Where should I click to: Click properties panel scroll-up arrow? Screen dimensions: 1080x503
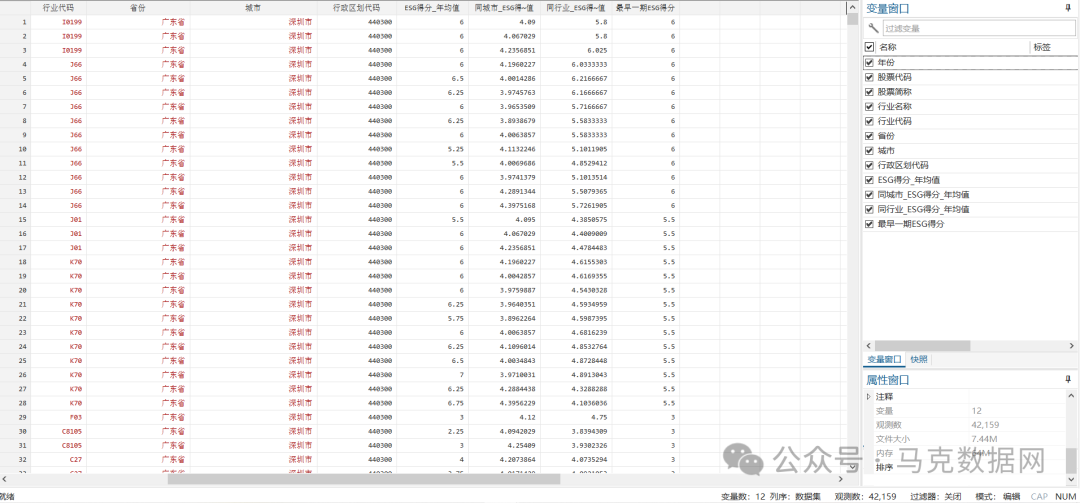(1073, 396)
